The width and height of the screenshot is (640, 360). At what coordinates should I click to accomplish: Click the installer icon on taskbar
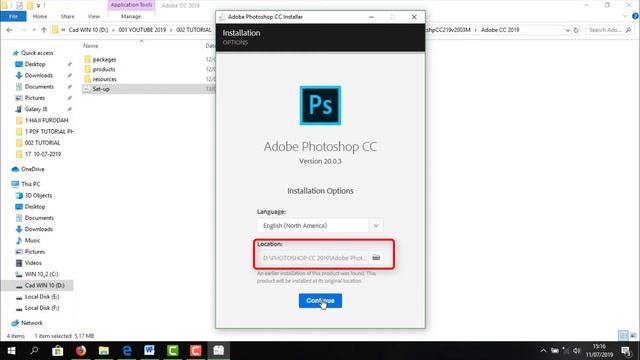pos(219,351)
